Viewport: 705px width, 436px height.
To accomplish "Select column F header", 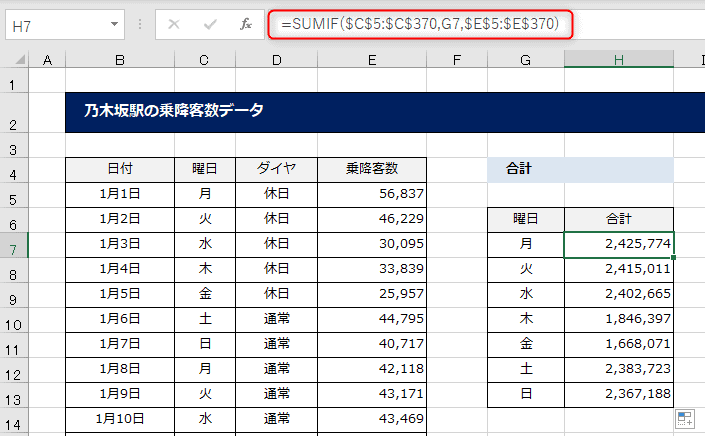I will point(457,60).
